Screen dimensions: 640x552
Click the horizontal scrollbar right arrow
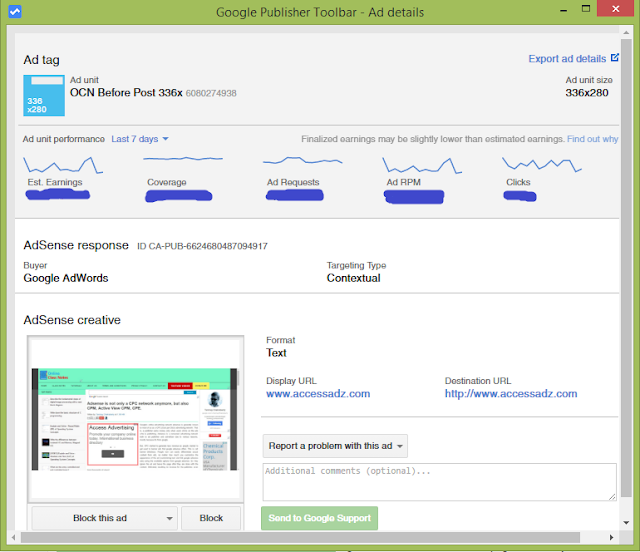(611, 537)
